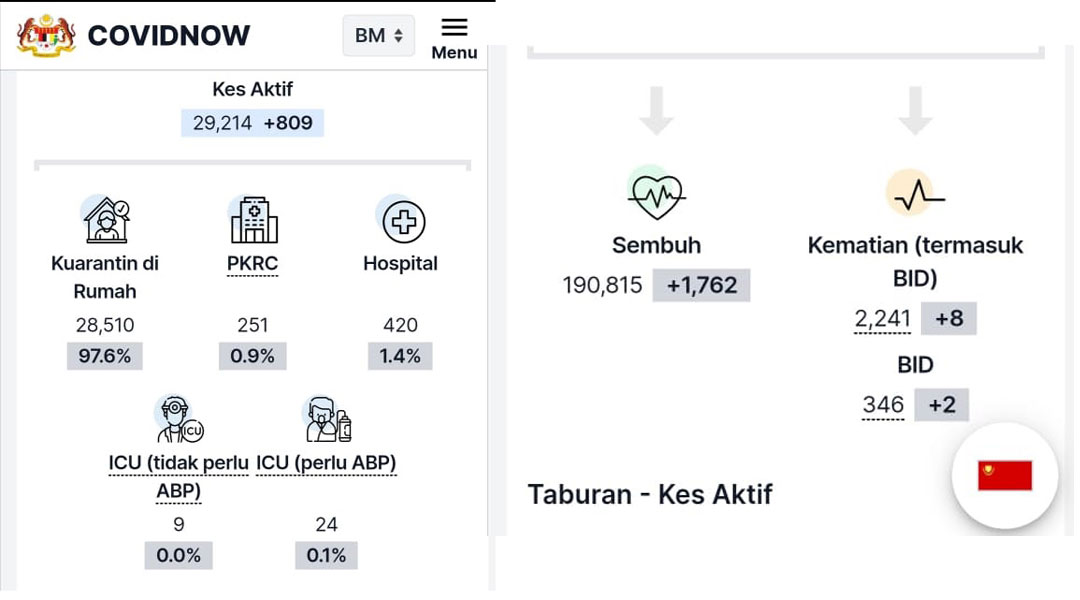Click the 97.6% home quarantine badge
The height and width of the screenshot is (600, 1080).
105,356
